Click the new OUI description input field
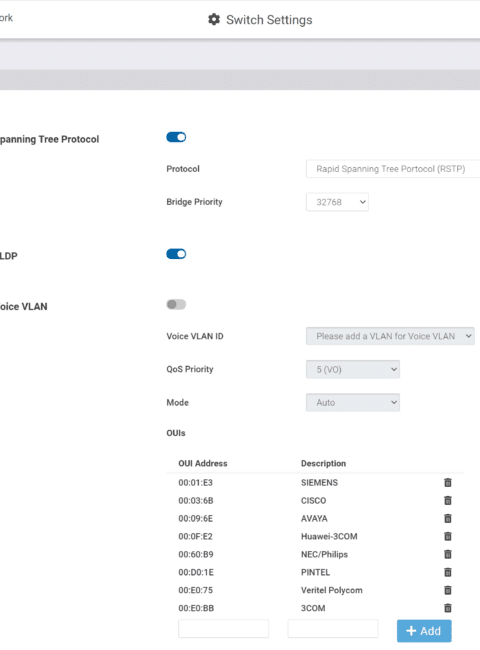480x650 pixels. pyautogui.click(x=333, y=629)
